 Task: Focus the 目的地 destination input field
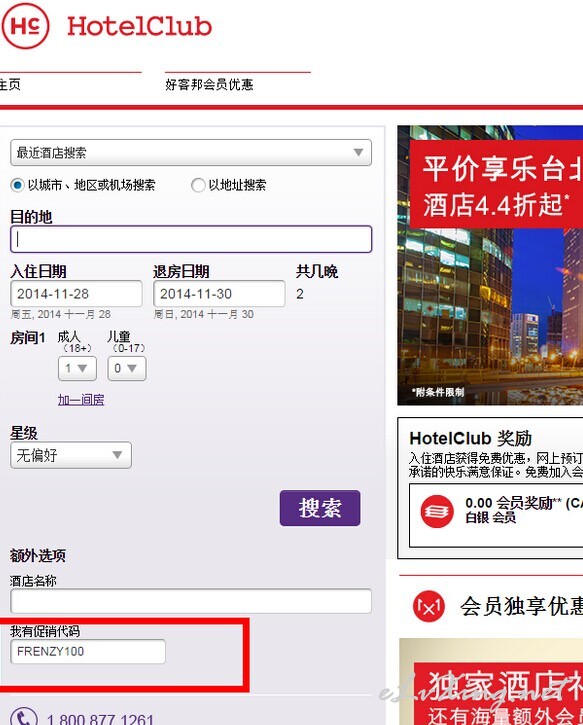click(x=191, y=239)
